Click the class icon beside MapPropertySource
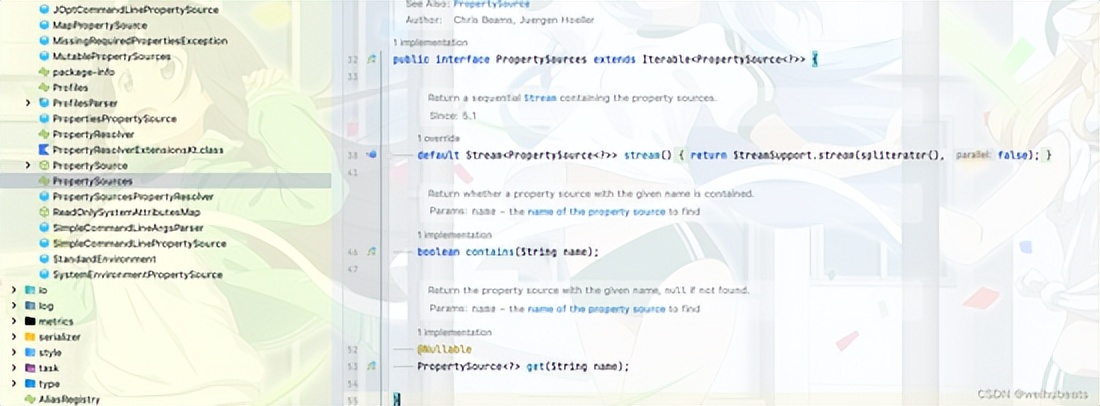 pyautogui.click(x=44, y=25)
